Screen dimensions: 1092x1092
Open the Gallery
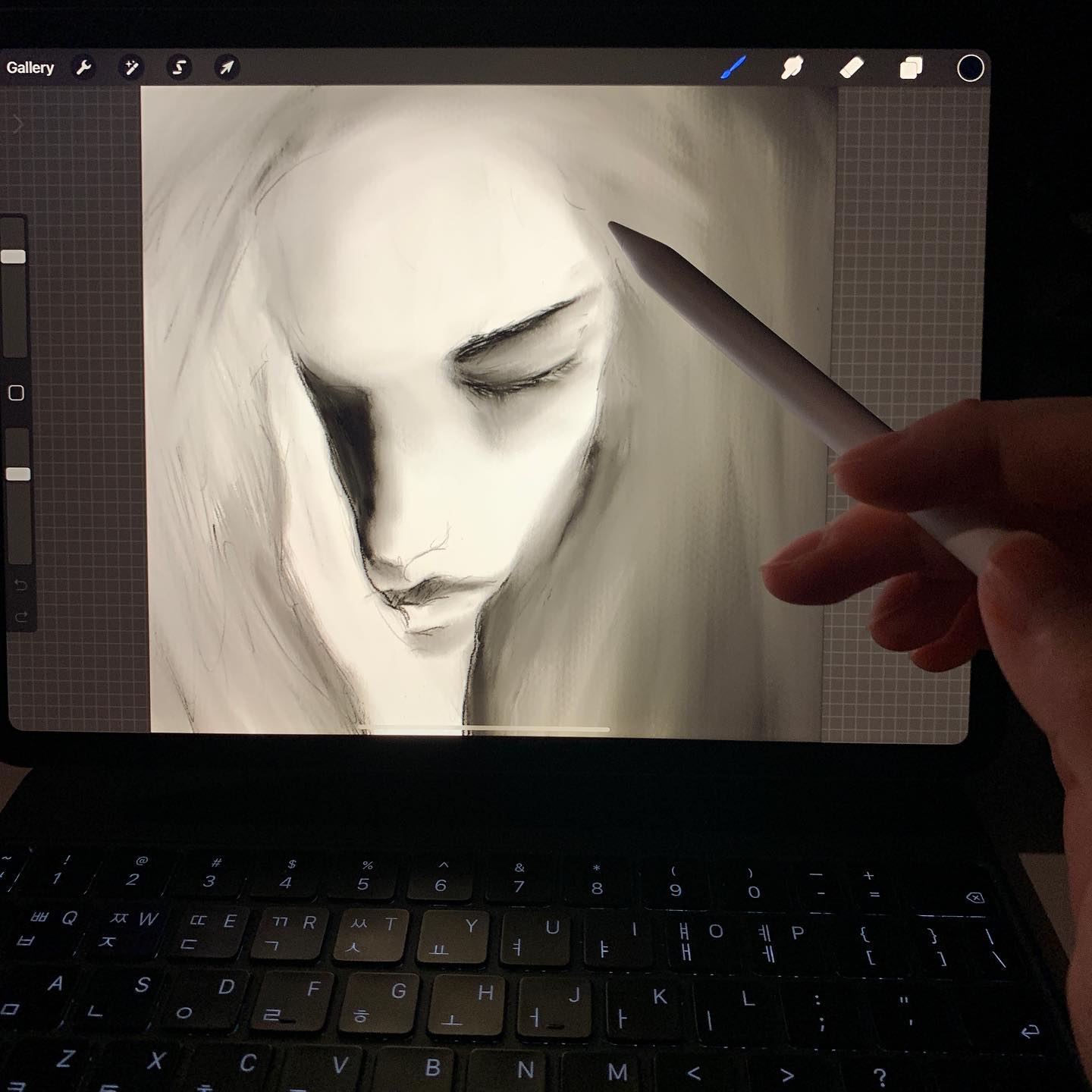click(30, 68)
